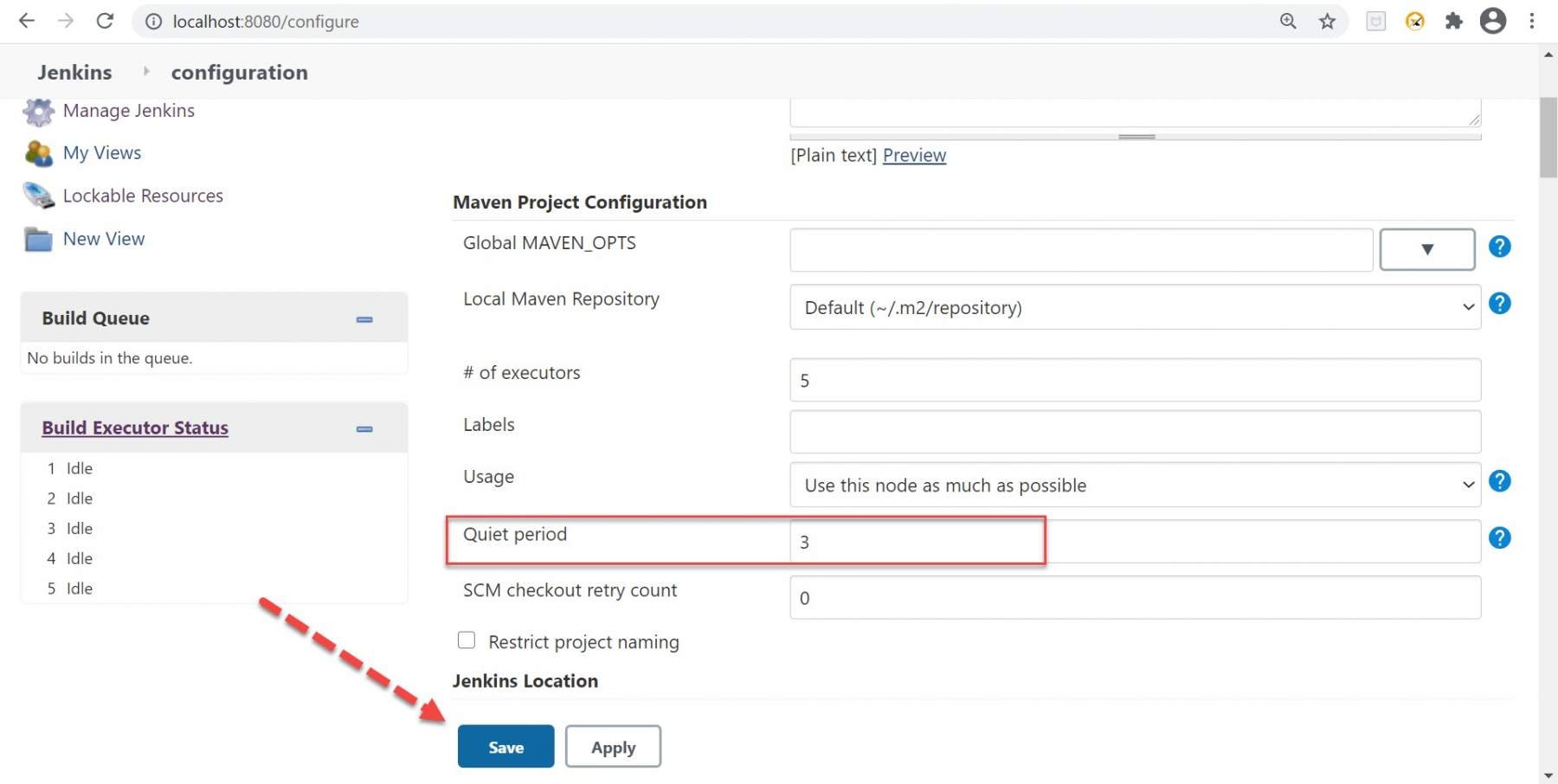Open Manage Jenkins via the gear icon
The height and width of the screenshot is (784, 1558).
coord(38,111)
